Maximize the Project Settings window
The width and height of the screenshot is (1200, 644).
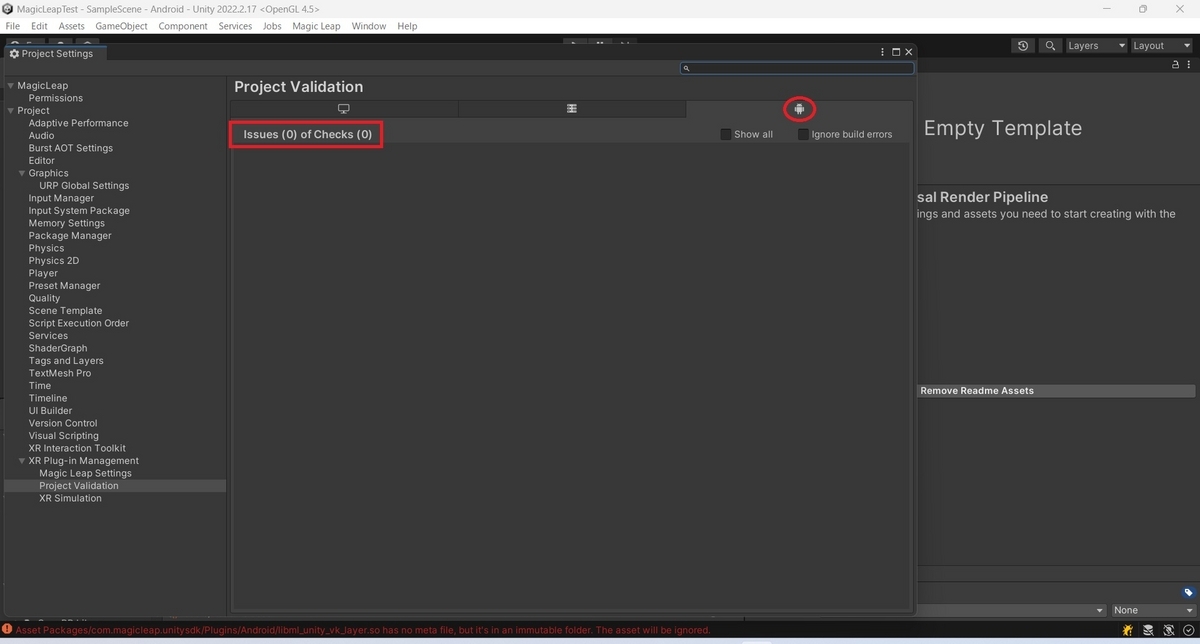pyautogui.click(x=895, y=52)
